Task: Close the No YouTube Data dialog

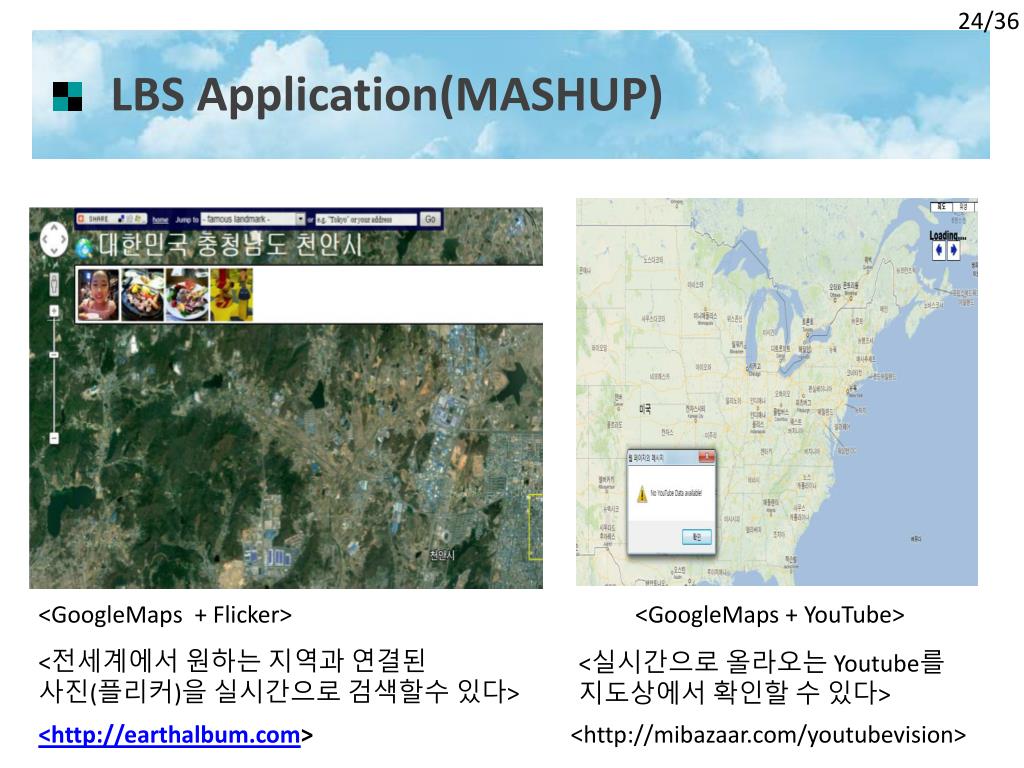Action: [x=707, y=457]
